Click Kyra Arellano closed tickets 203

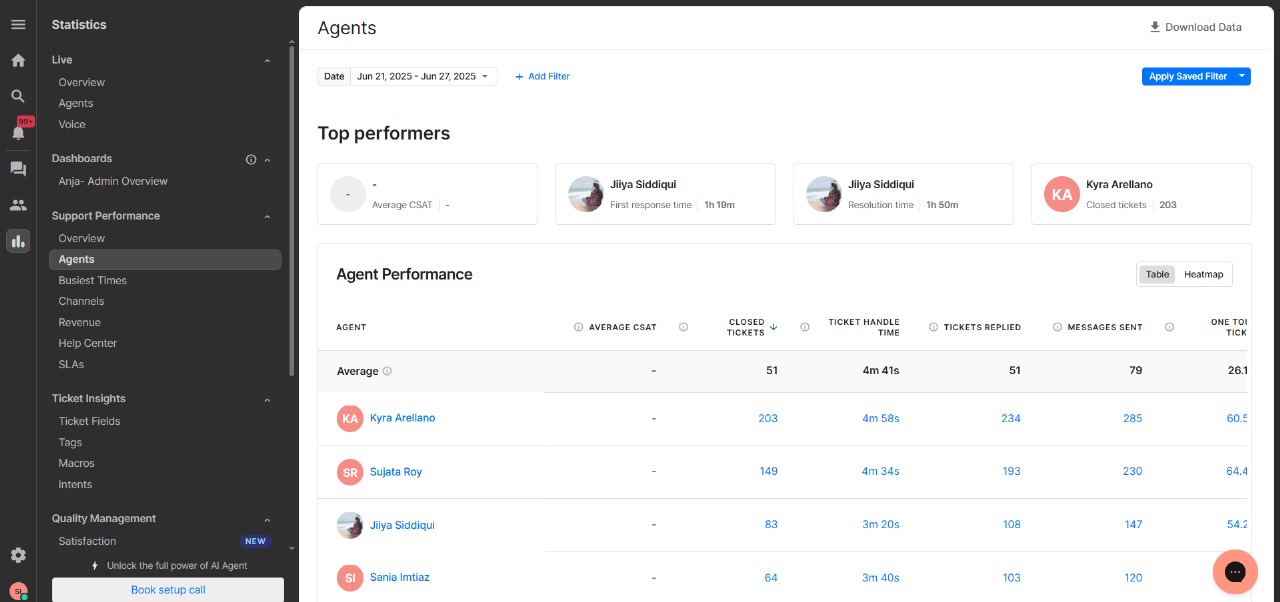pyautogui.click(x=768, y=418)
